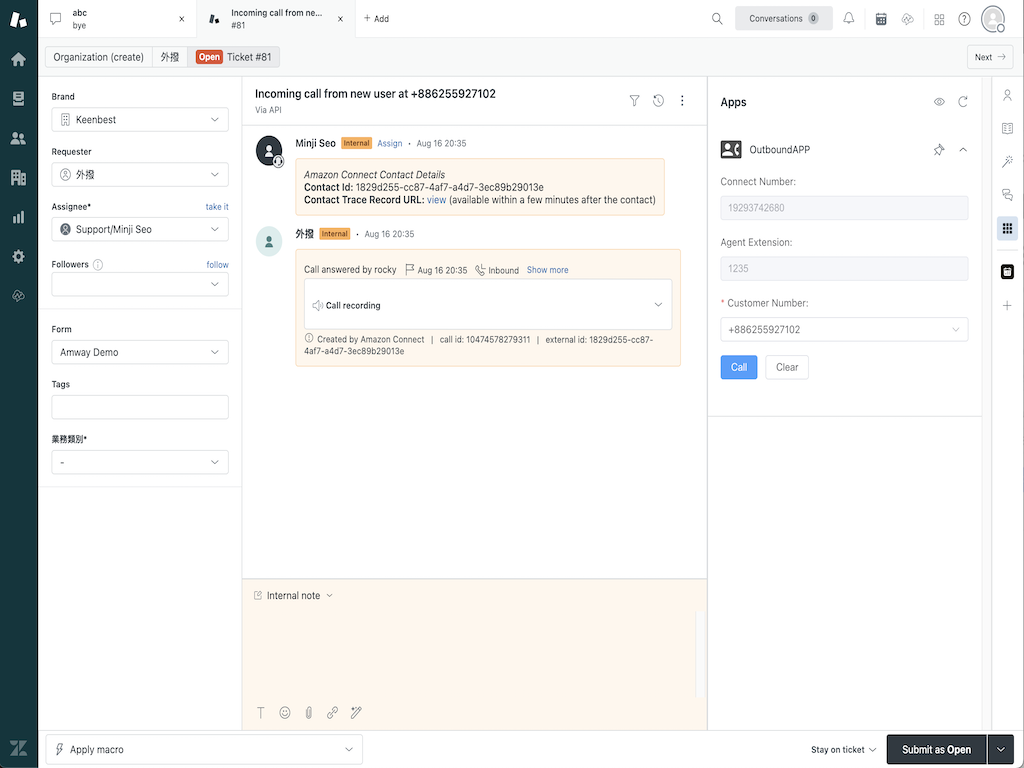Click Show more on call details
Image resolution: width=1024 pixels, height=768 pixels.
(547, 270)
